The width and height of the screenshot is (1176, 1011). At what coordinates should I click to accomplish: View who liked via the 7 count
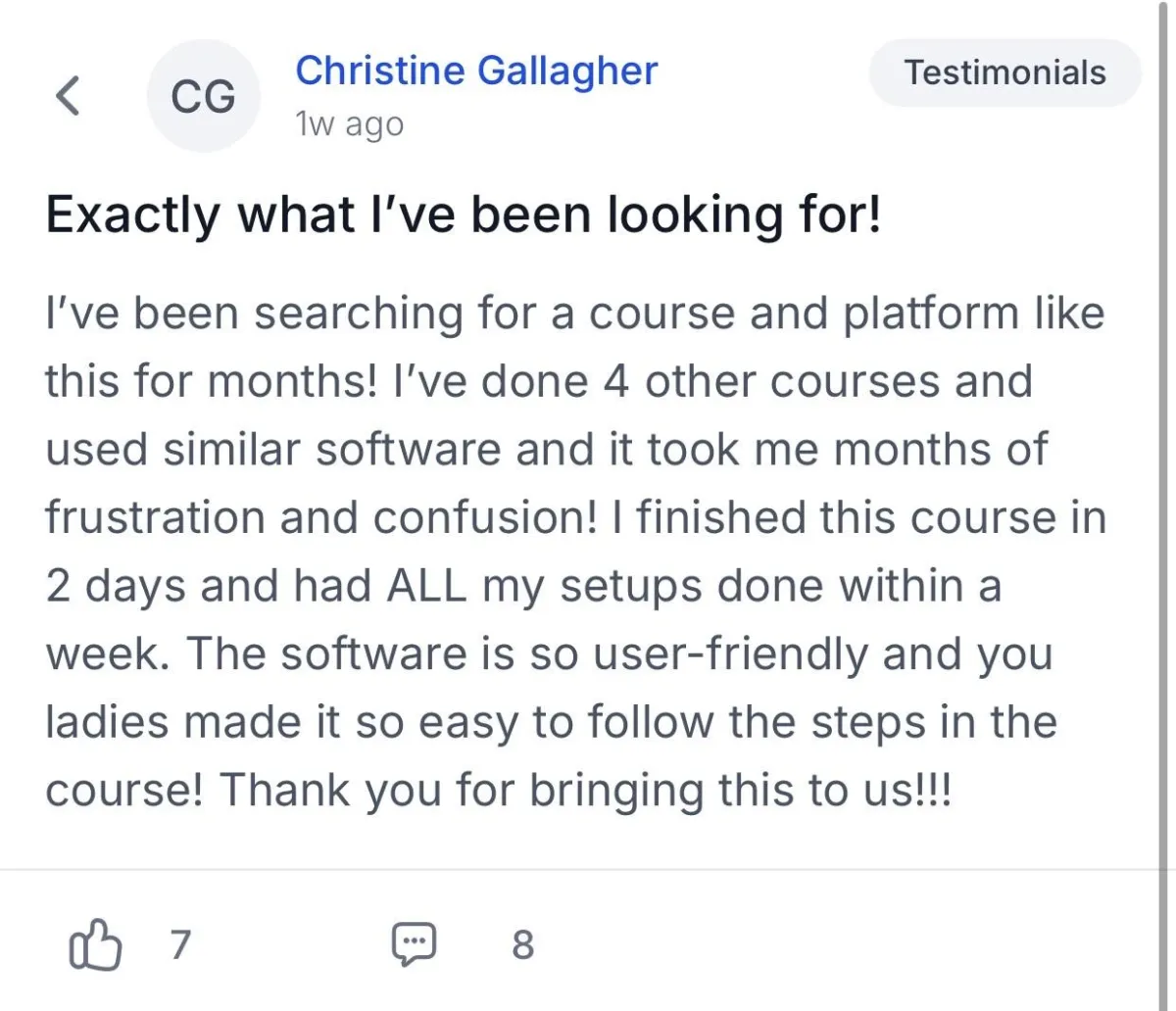[x=180, y=945]
